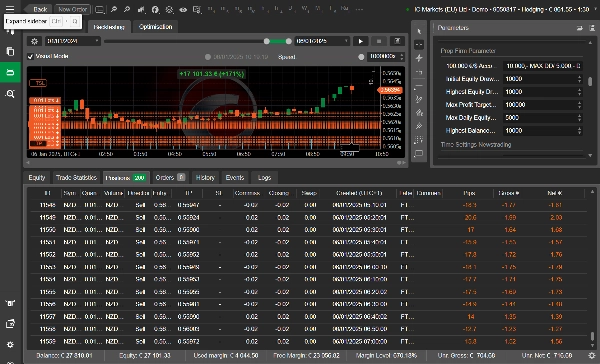Click the sidebar icon above the gear

pos(10,324)
